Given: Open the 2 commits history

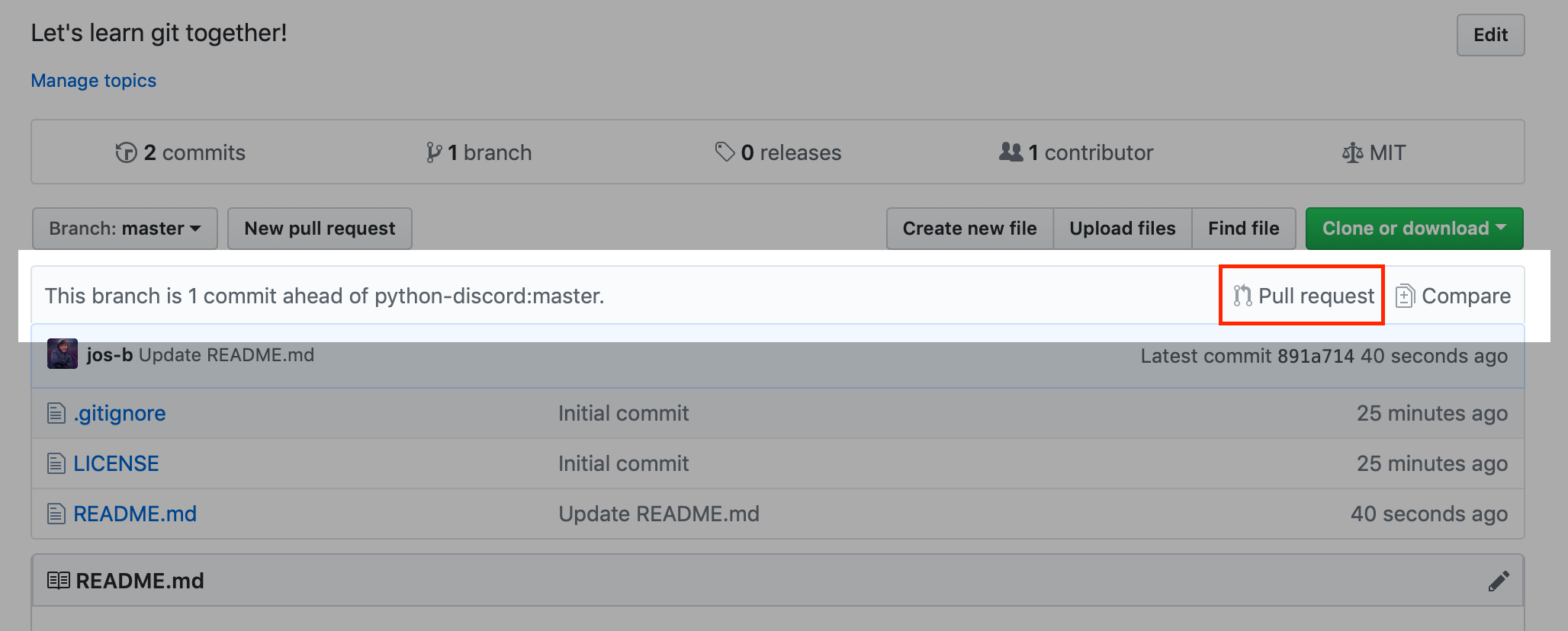Looking at the screenshot, I should pyautogui.click(x=181, y=152).
